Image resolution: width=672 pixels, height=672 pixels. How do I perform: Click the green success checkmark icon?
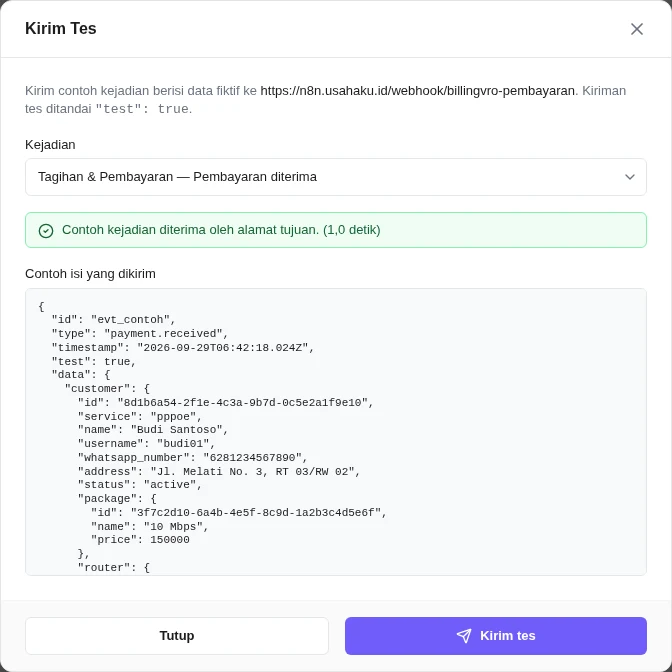(x=46, y=231)
